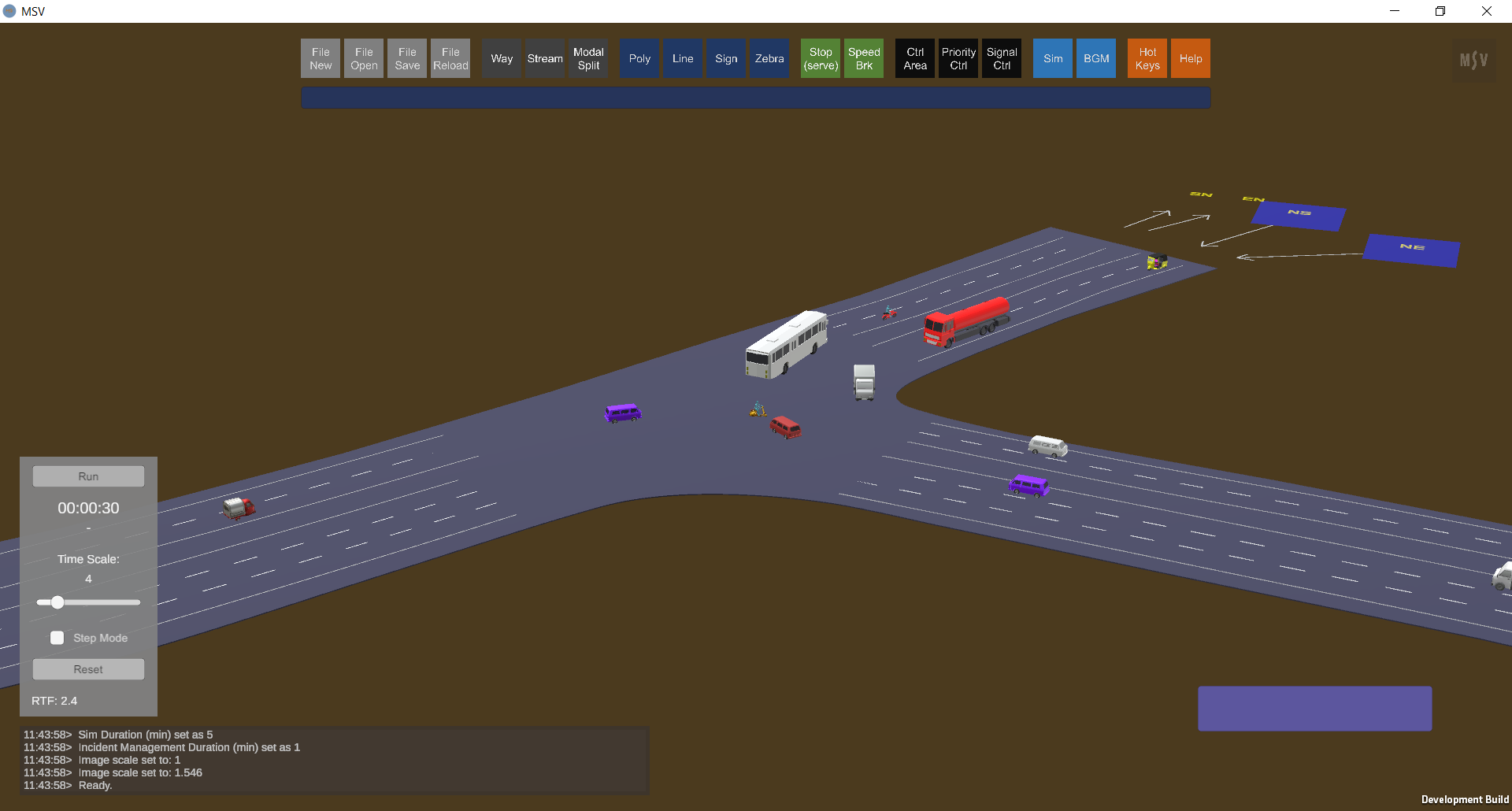Image resolution: width=1512 pixels, height=811 pixels.
Task: Select the Way tool
Action: tap(502, 58)
